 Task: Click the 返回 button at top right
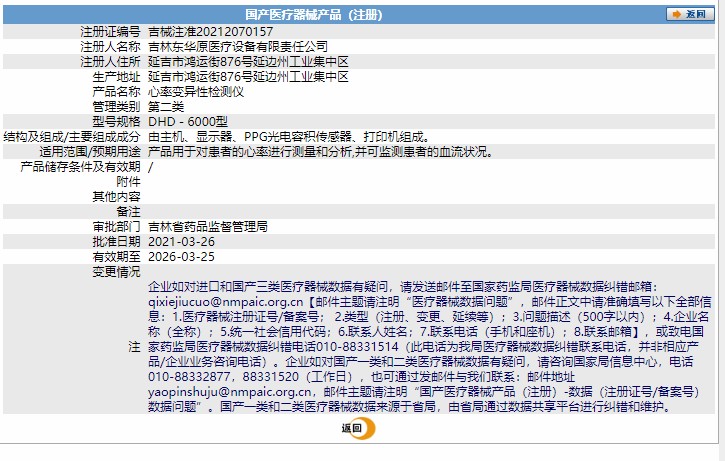pos(689,14)
